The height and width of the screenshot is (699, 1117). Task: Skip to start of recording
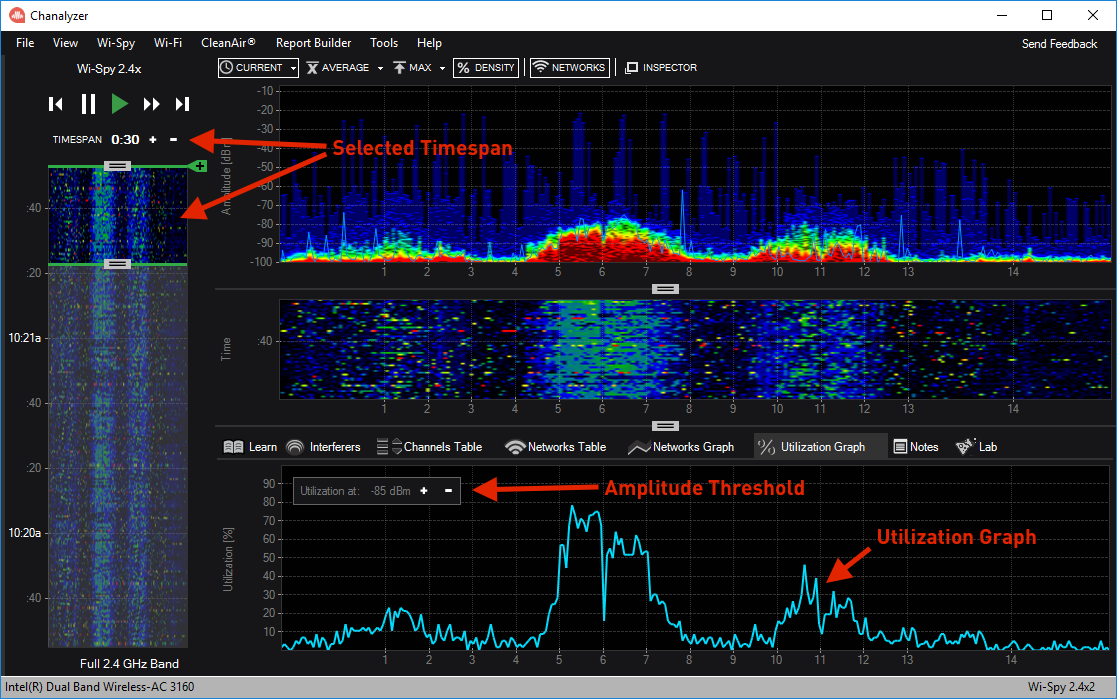point(56,104)
